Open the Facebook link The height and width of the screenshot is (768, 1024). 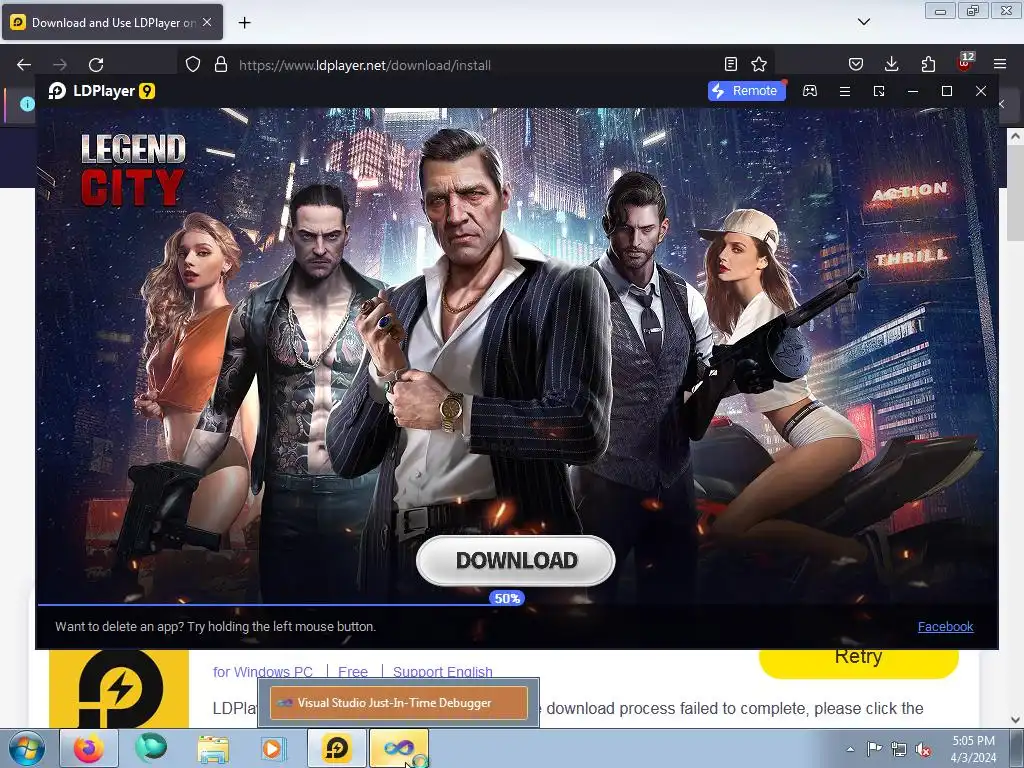click(945, 626)
